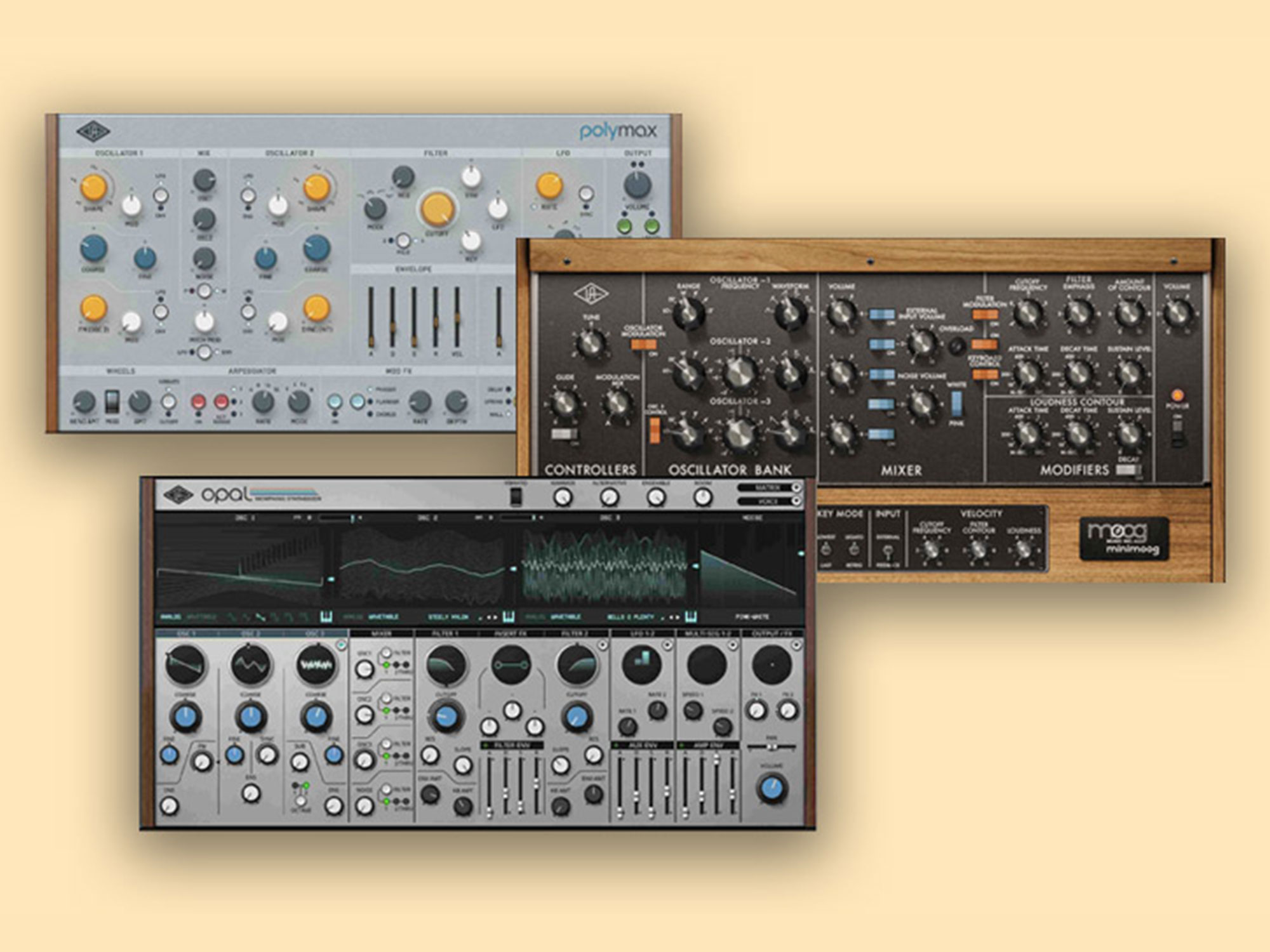
Task: Toggle the Minimoog Oscillator Modulation switch
Action: tap(643, 345)
